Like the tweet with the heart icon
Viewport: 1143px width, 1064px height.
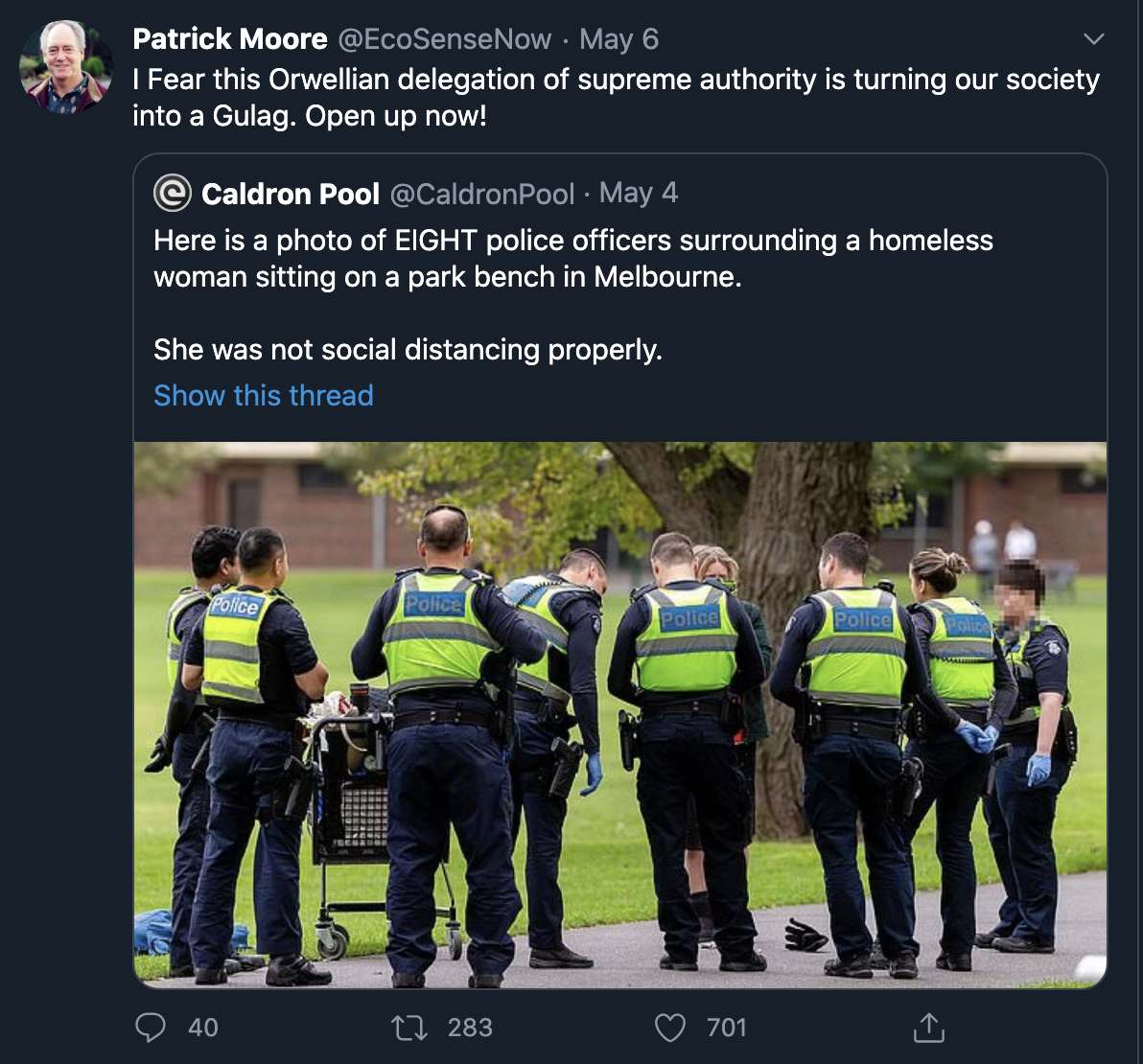click(670, 1029)
